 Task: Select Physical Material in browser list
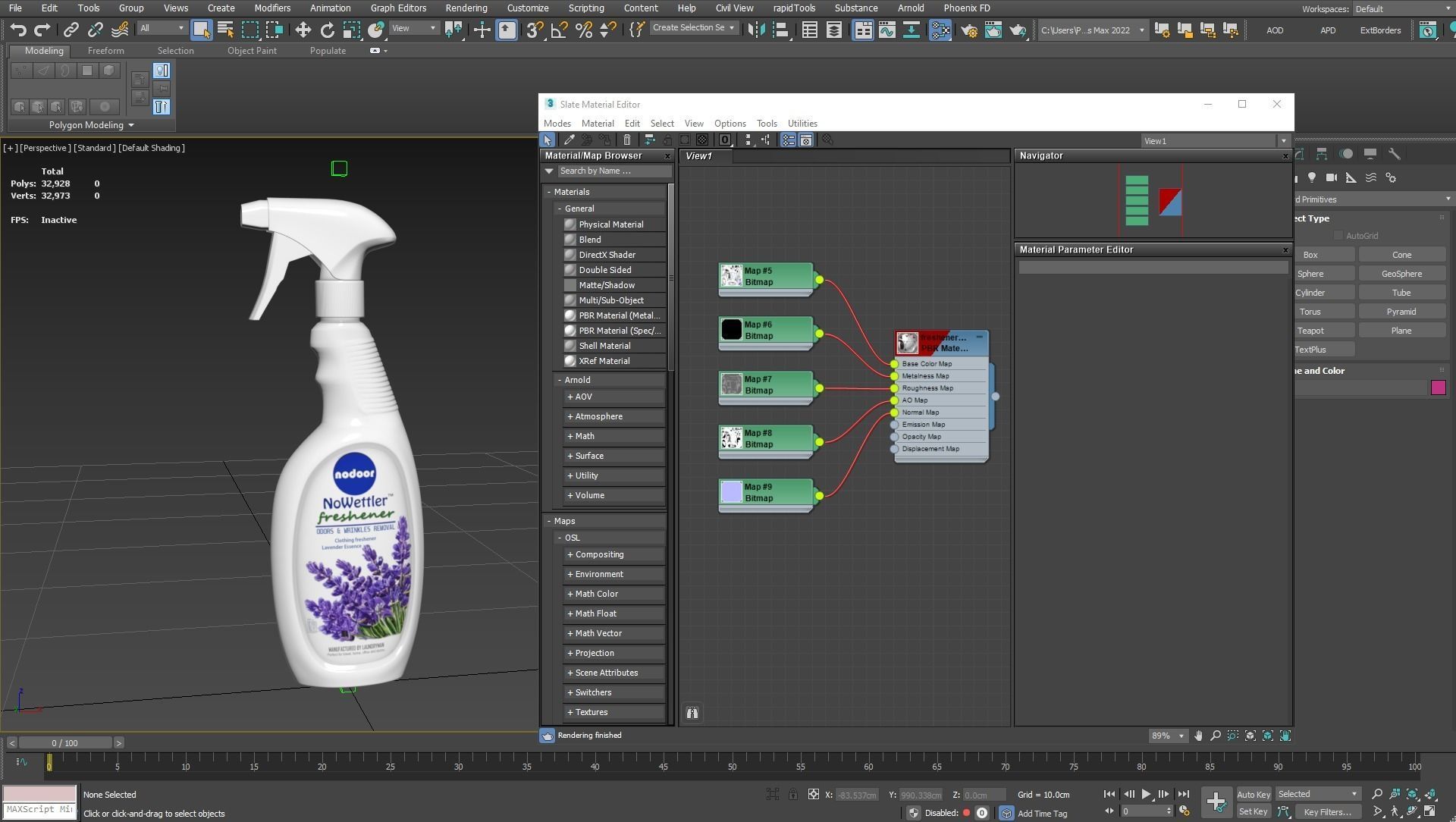[x=614, y=224]
